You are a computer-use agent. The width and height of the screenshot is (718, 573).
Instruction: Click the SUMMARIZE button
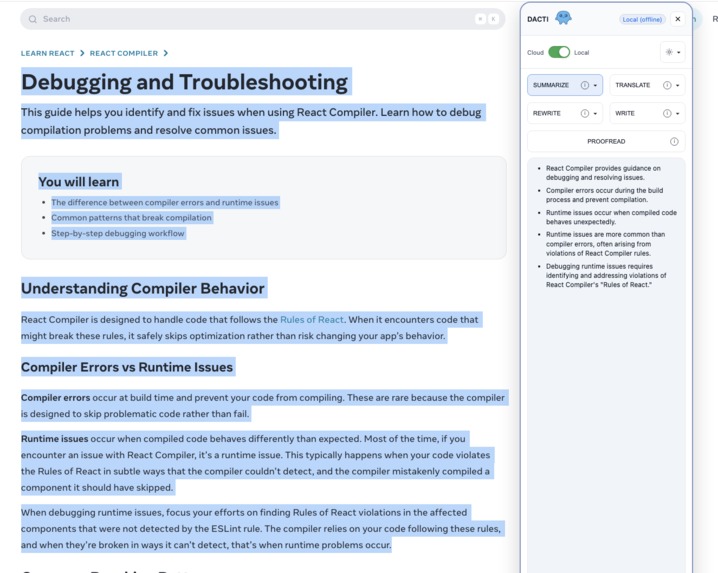(565, 85)
